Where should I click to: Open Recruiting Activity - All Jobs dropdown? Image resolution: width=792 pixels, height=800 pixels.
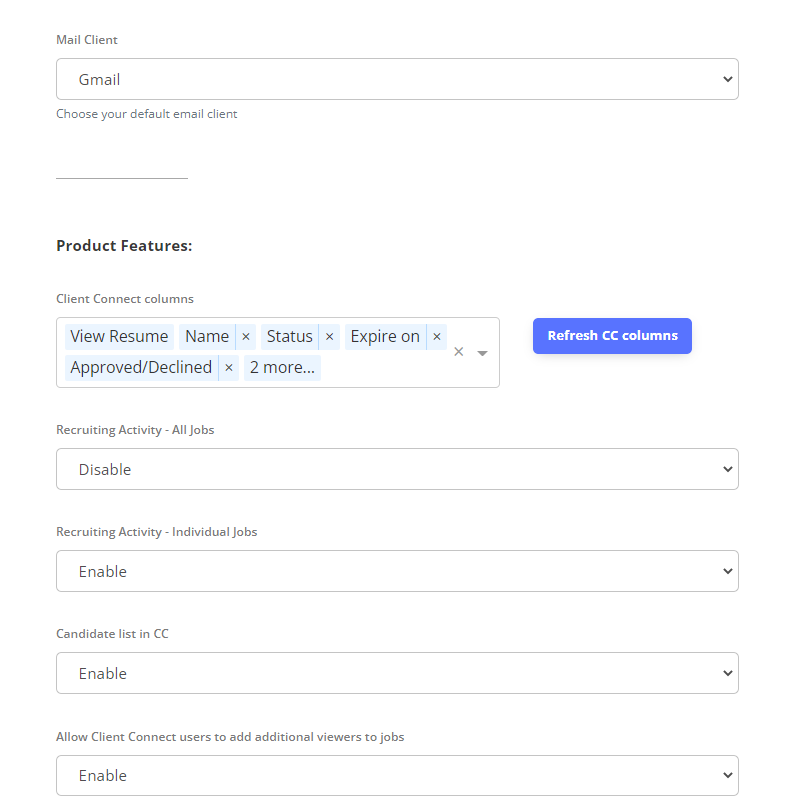(398, 469)
